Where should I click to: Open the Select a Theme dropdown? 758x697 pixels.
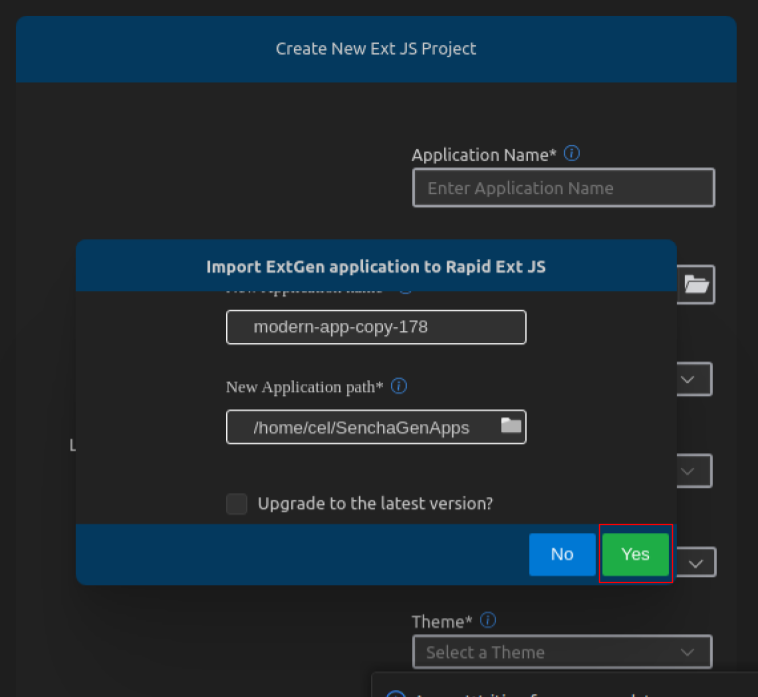click(x=562, y=652)
